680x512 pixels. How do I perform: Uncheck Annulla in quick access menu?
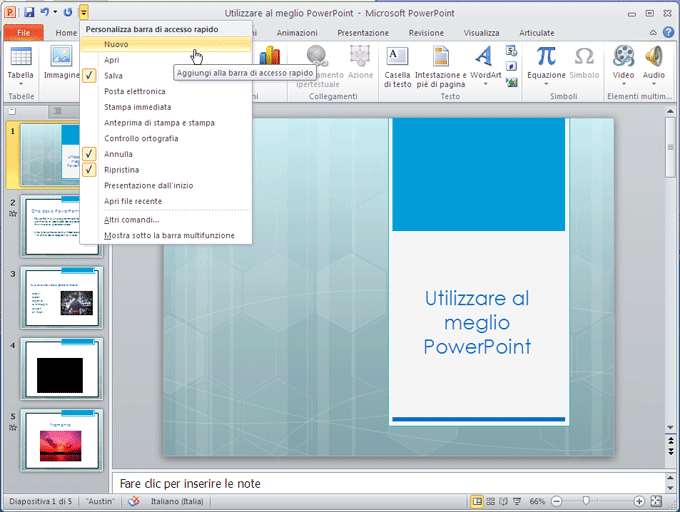coord(165,154)
